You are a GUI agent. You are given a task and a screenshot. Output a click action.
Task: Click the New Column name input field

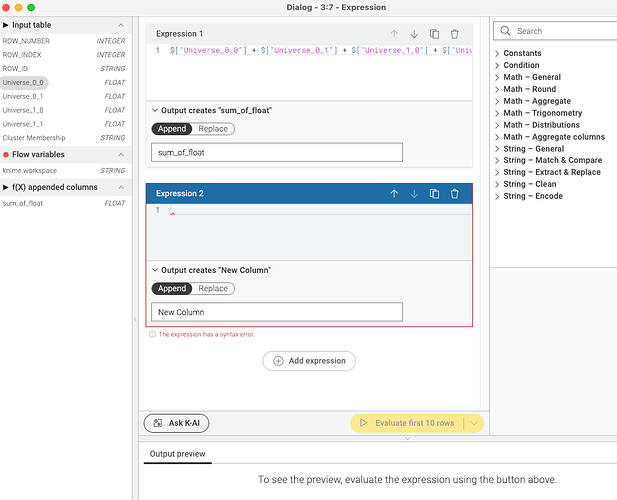277,312
